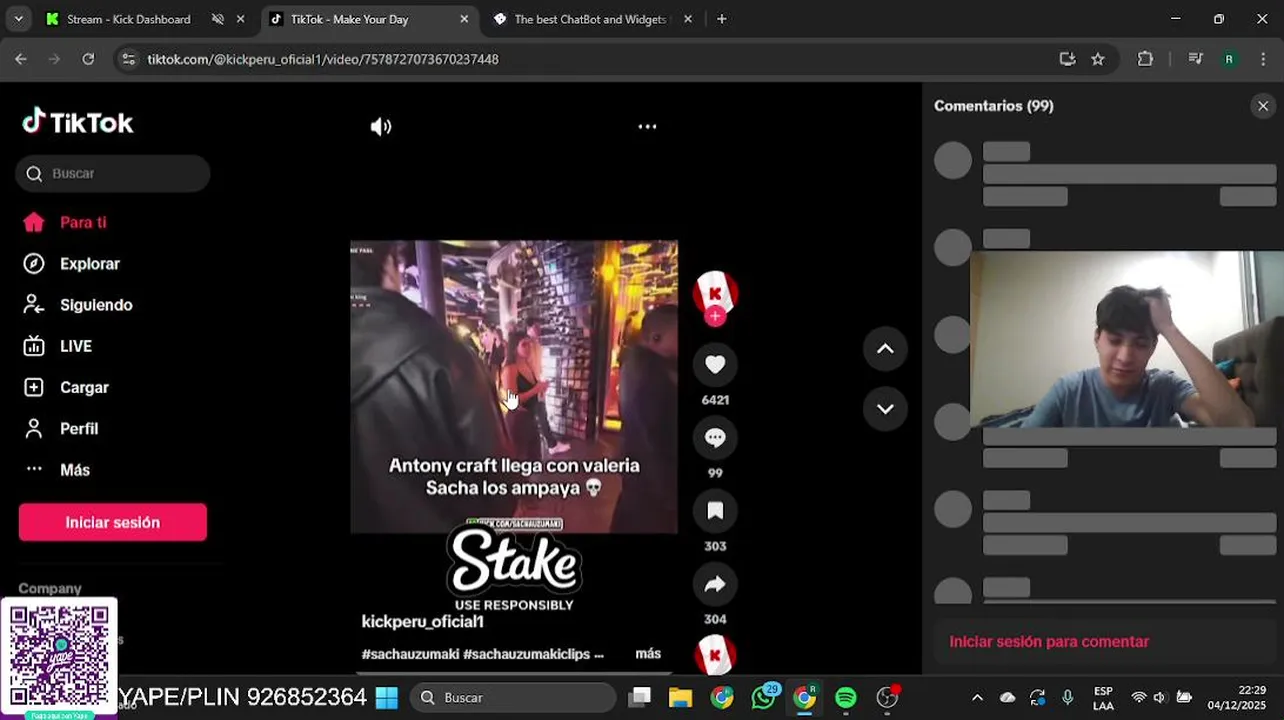Go forward in the browser

54,59
